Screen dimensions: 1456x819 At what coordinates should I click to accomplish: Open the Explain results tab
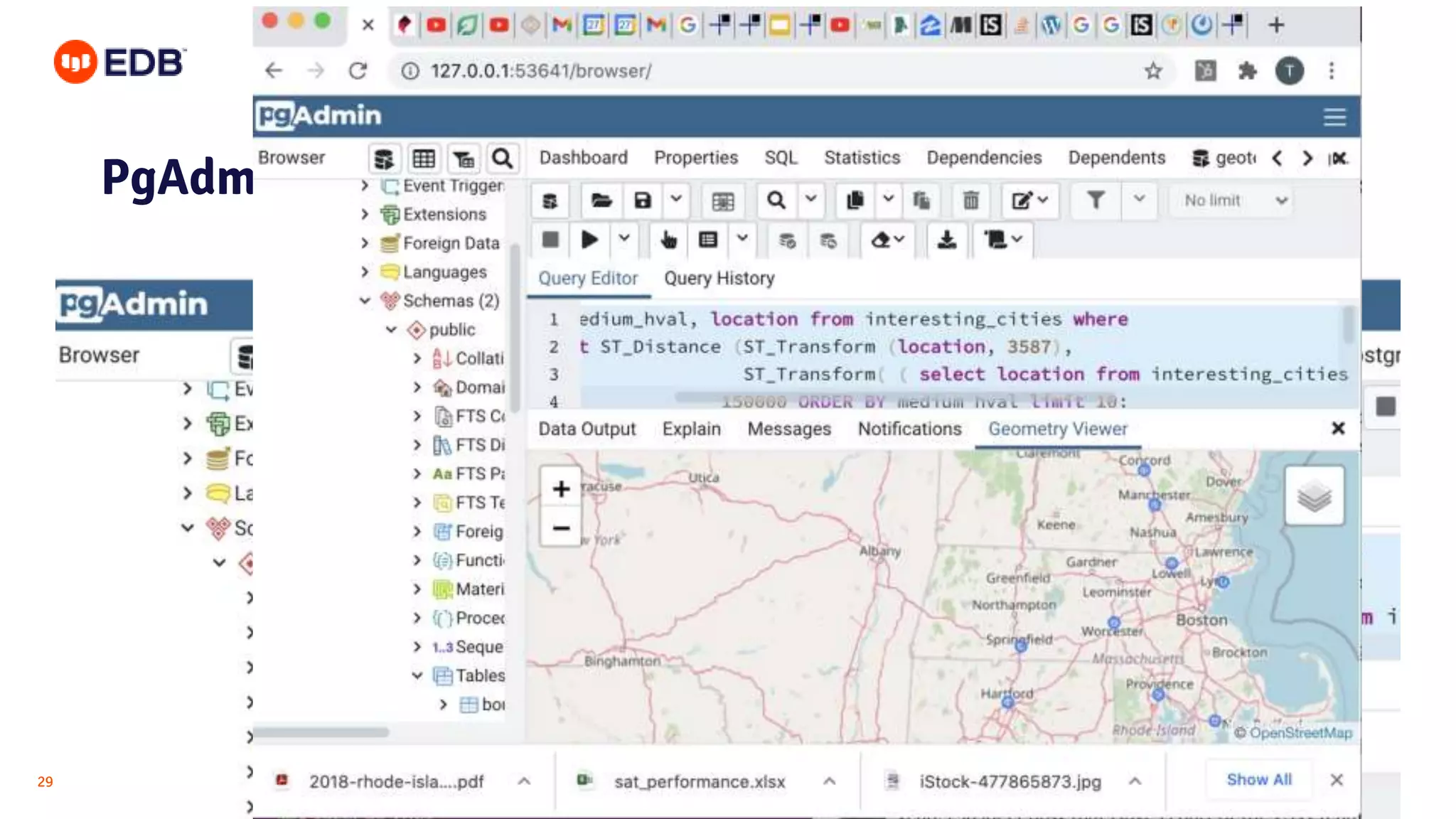[x=692, y=429]
